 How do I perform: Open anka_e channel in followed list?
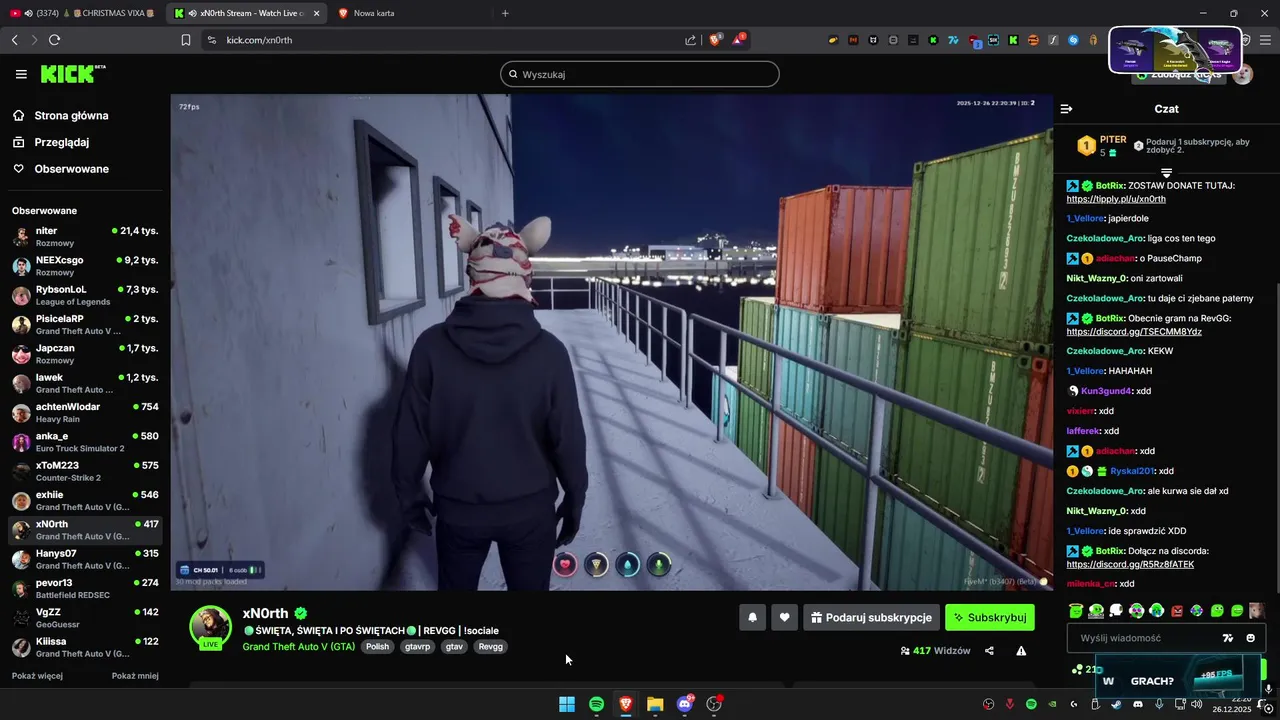pyautogui.click(x=85, y=442)
